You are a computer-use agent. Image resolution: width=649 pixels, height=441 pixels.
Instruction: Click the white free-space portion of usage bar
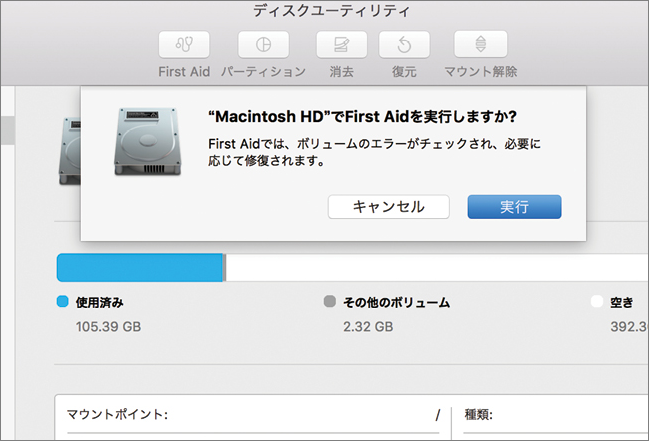click(x=437, y=267)
